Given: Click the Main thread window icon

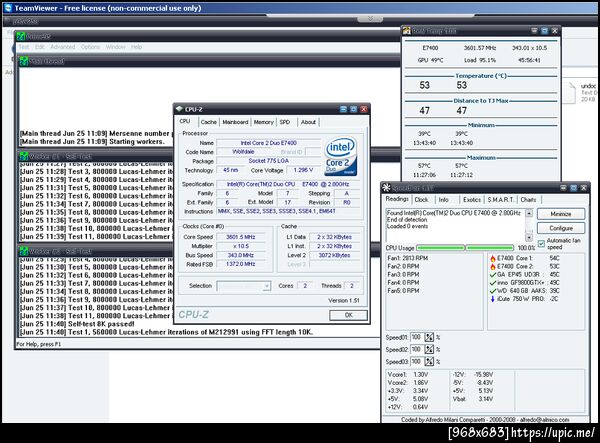Looking at the screenshot, I should click(x=24, y=61).
